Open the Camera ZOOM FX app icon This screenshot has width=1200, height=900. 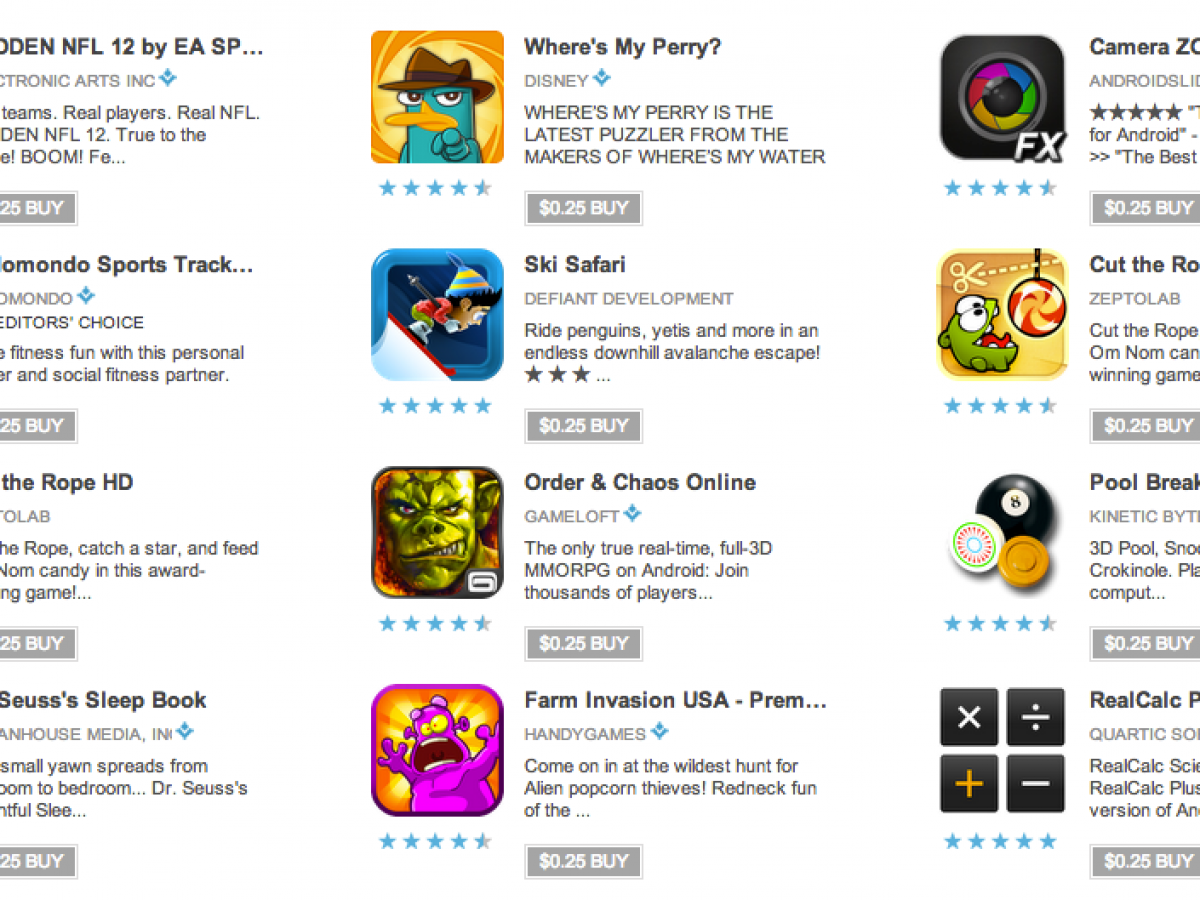1002,97
